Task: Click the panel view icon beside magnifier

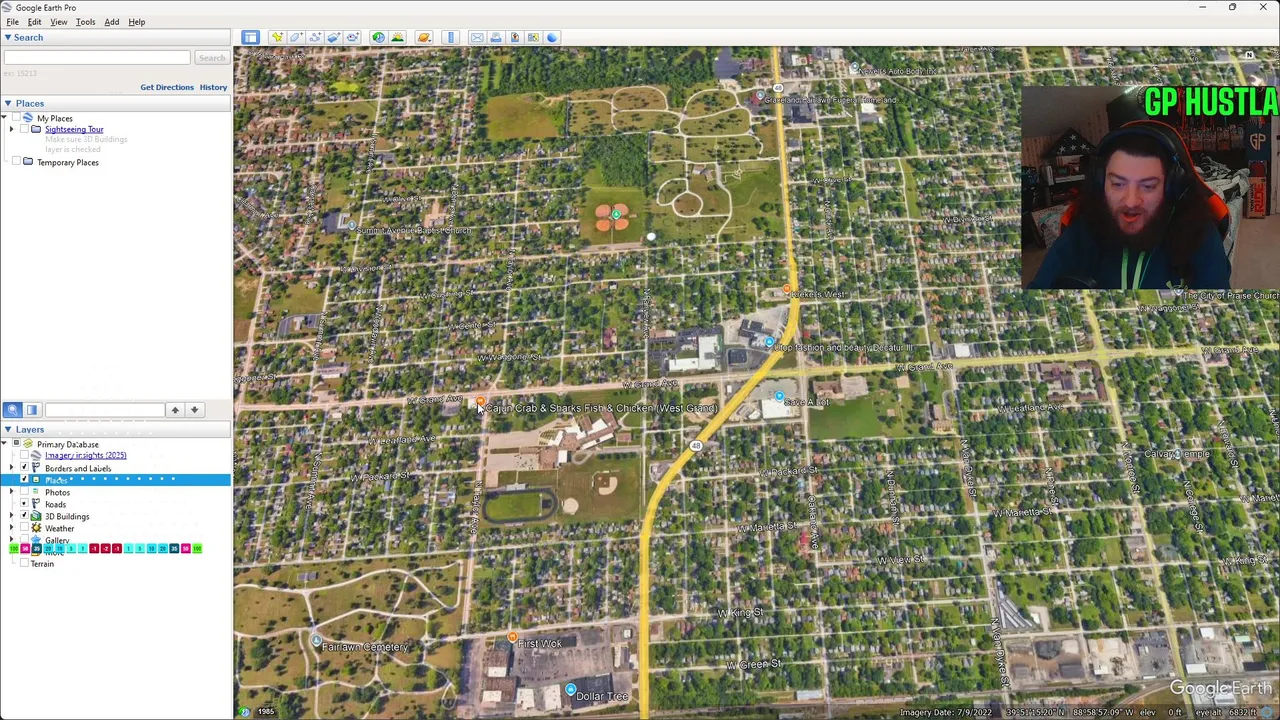Action: pos(32,409)
